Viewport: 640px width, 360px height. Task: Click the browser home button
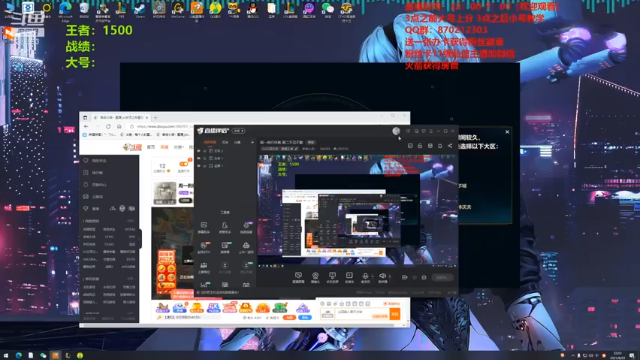(119, 127)
